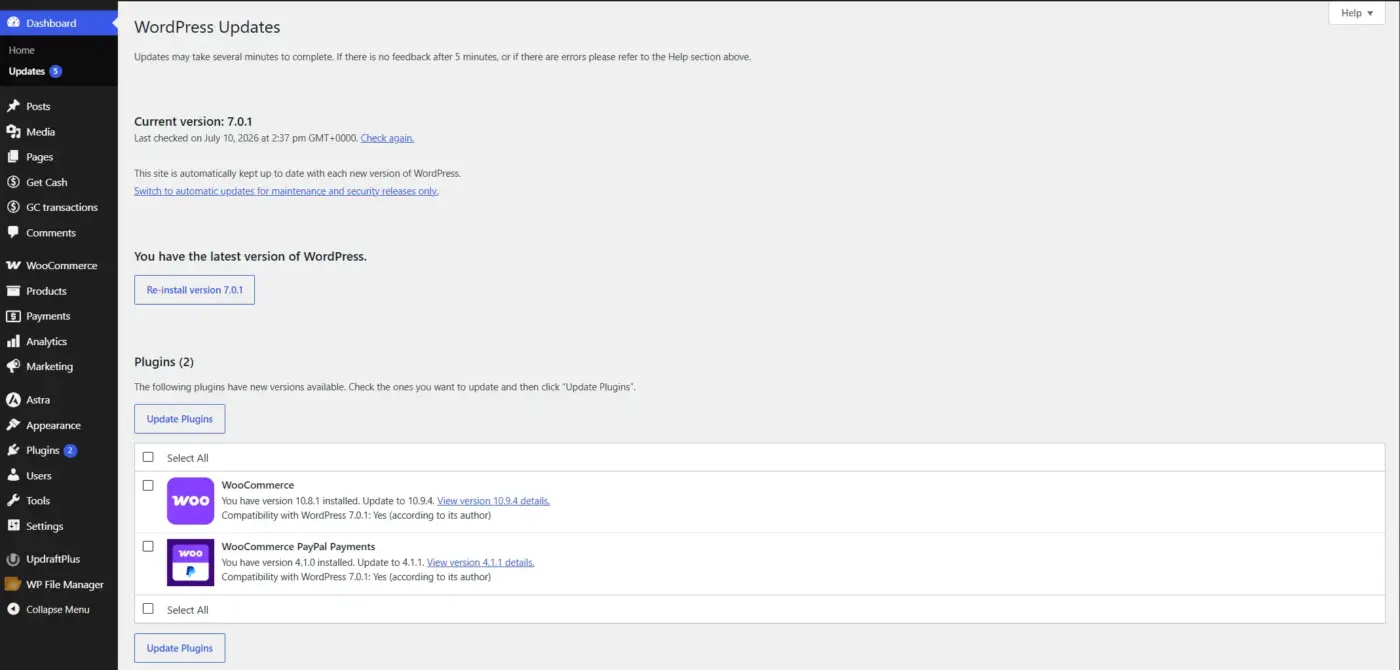Viewport: 1400px width, 670px height.
Task: Click the Tools wrench icon
Action: (13, 500)
